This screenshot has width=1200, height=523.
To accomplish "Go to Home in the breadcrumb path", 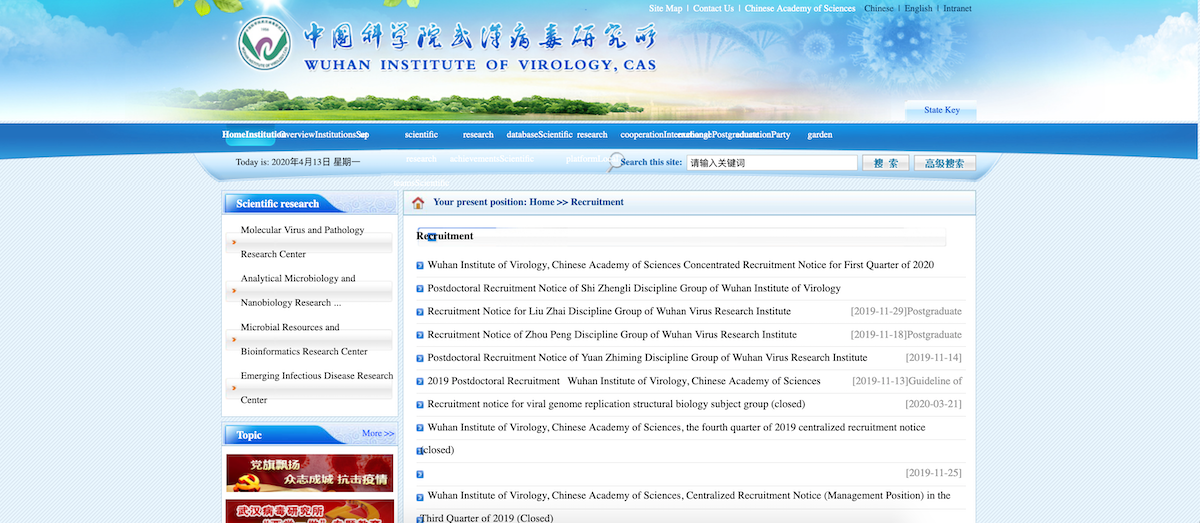I will (542, 202).
